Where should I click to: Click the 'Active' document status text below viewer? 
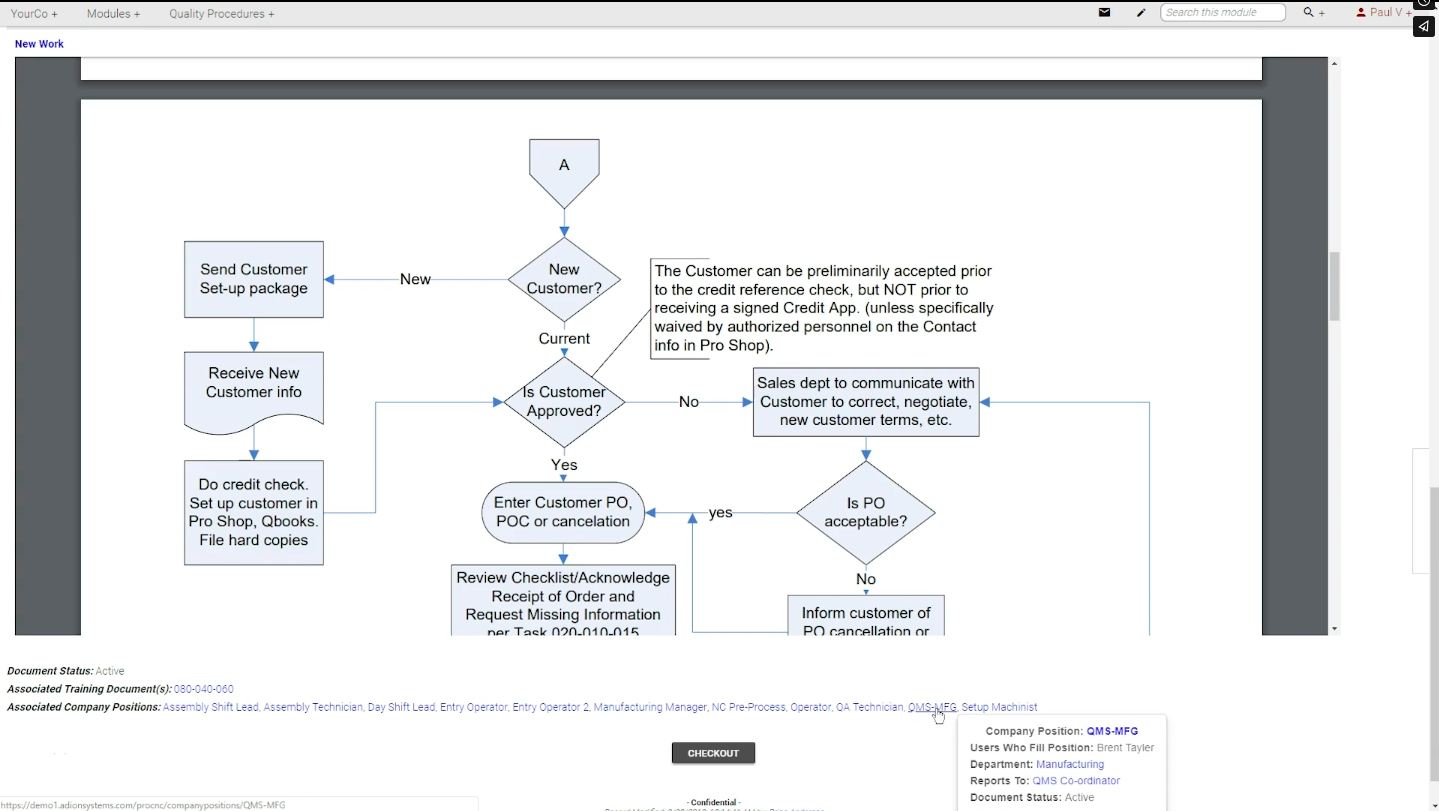[x=110, y=671]
